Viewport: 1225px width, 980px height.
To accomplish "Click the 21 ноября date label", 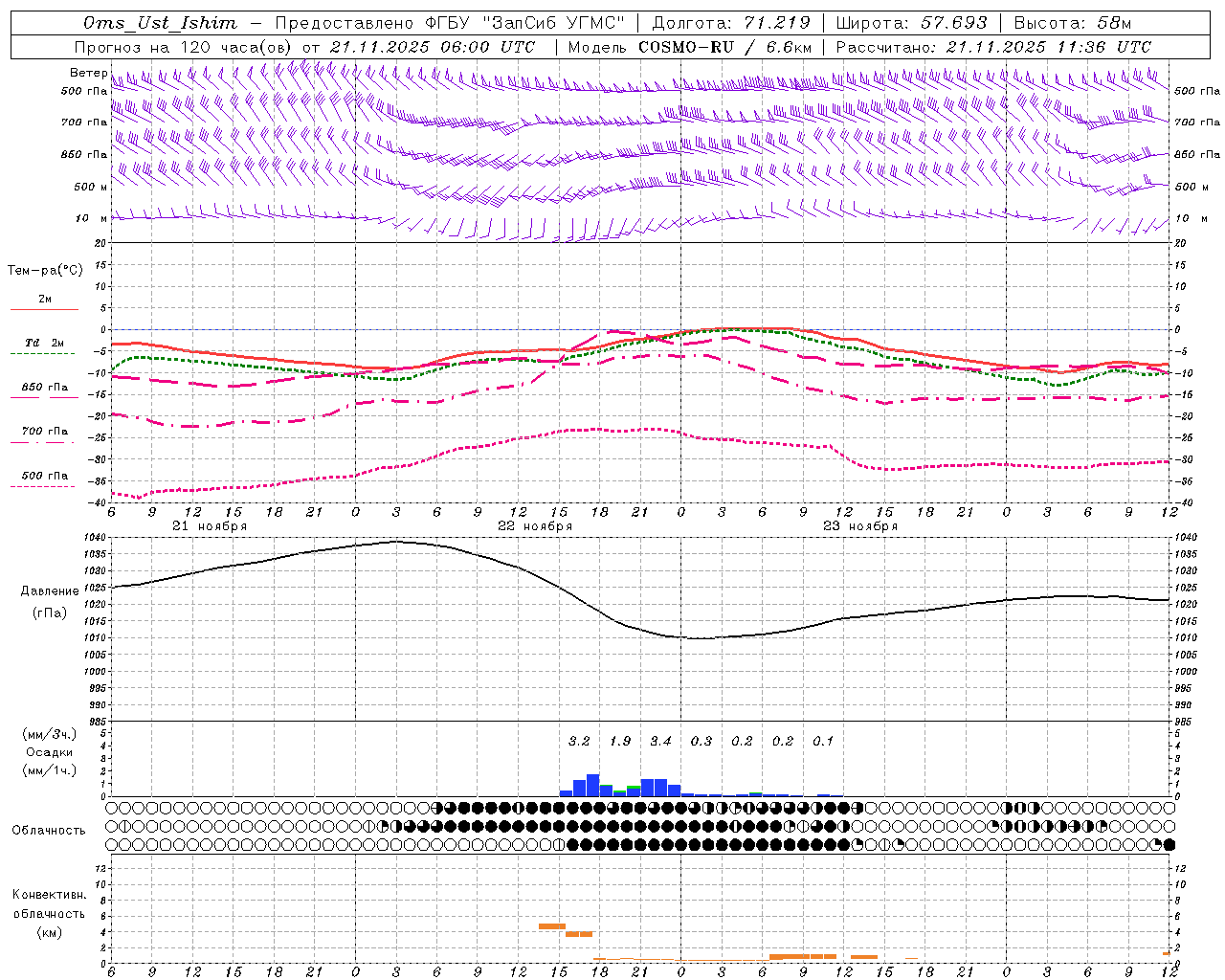I will tap(210, 526).
